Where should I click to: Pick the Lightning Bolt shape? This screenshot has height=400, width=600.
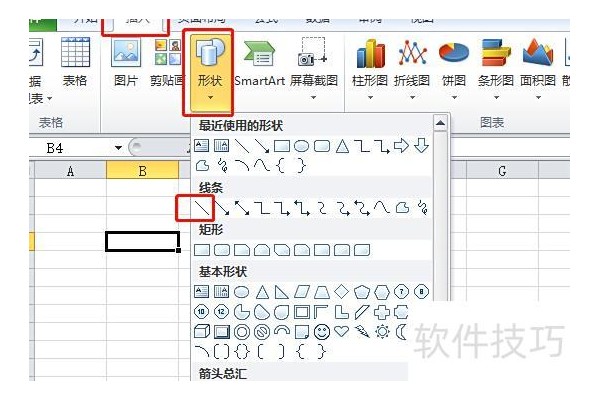[x=362, y=331]
